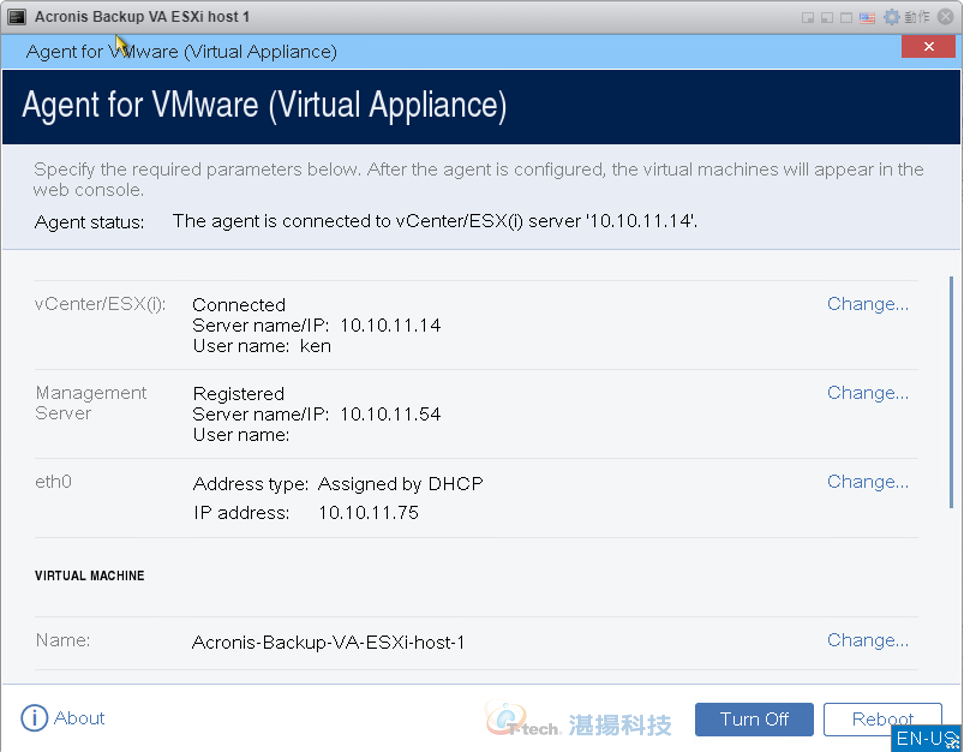Screen dimensions: 963x752
Task: Click the 'eth0' row label
Action: 53,482
